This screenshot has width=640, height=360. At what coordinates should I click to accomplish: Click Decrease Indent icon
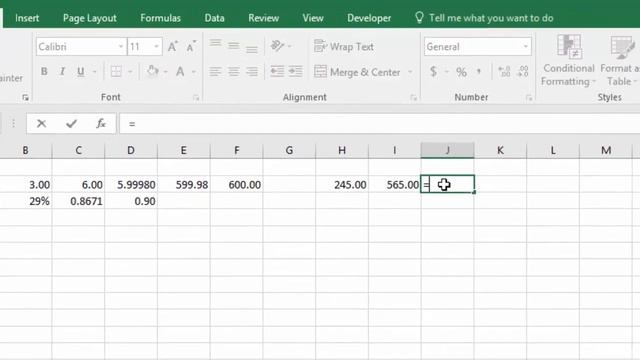click(x=277, y=72)
